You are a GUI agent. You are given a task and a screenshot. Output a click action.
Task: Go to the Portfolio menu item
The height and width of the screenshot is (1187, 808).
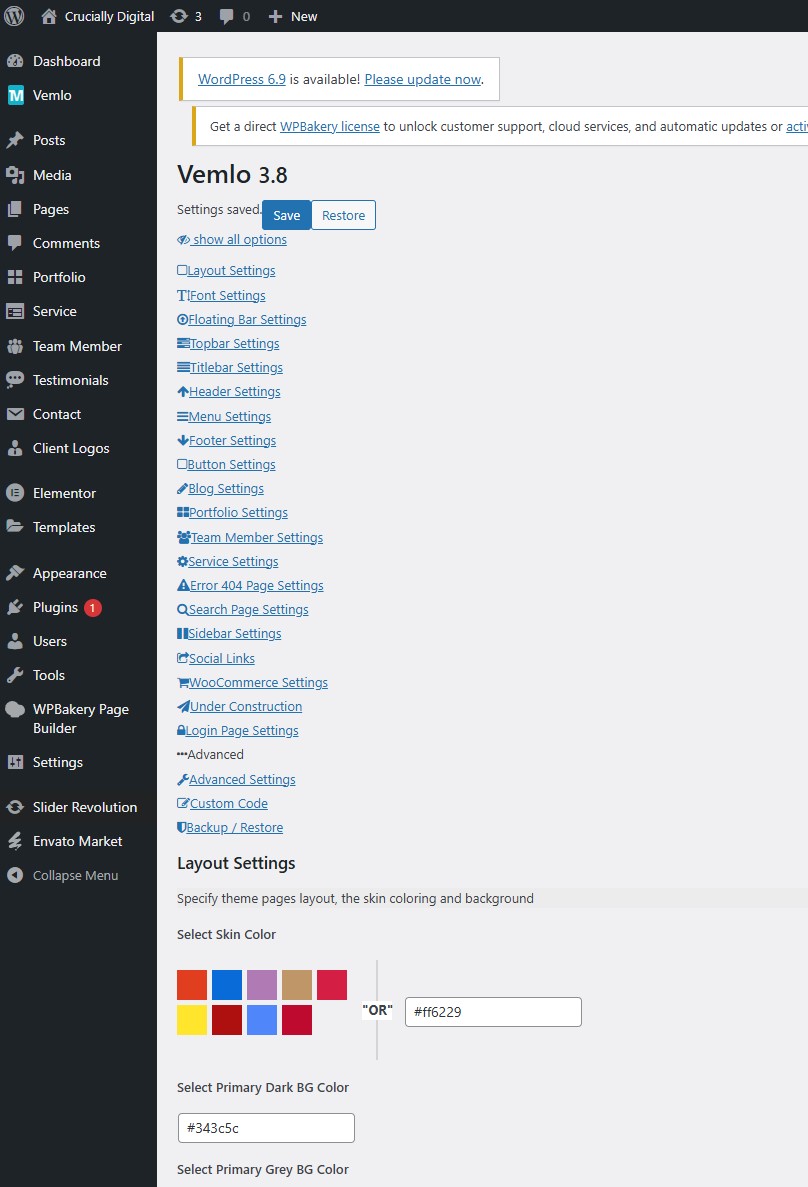tap(59, 277)
